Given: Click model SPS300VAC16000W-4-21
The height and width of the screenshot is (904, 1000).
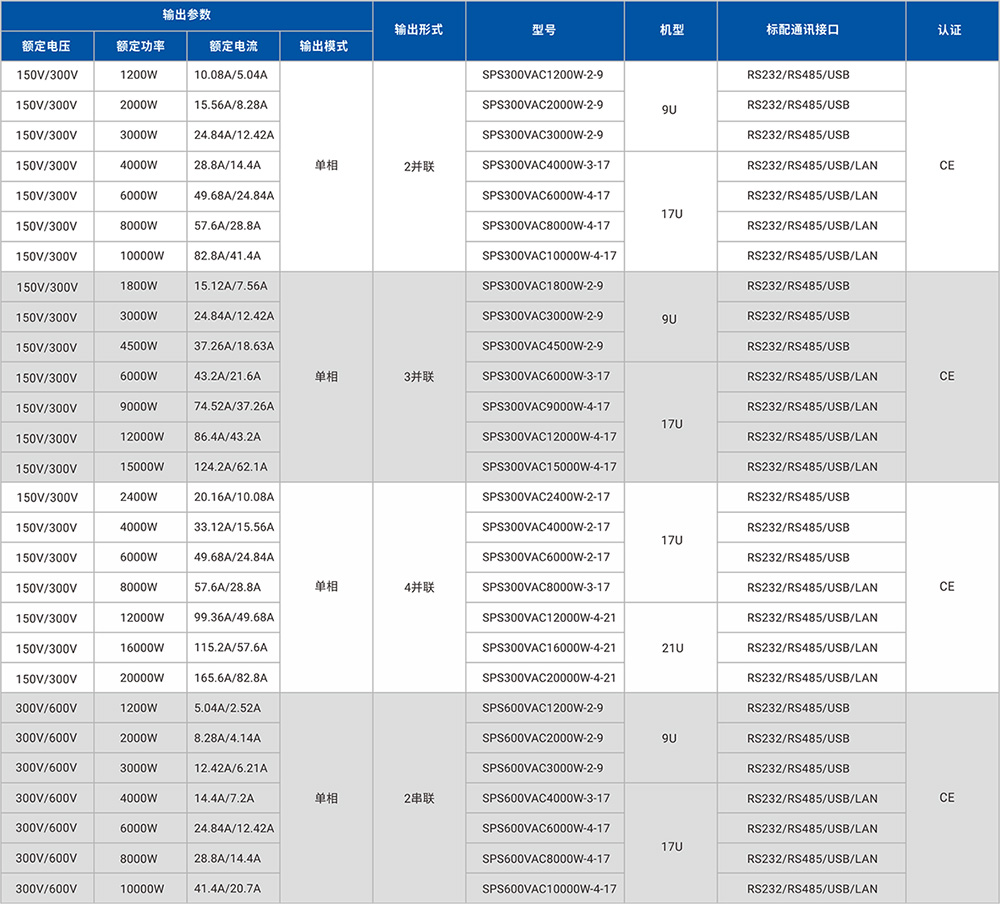Looking at the screenshot, I should 545,648.
